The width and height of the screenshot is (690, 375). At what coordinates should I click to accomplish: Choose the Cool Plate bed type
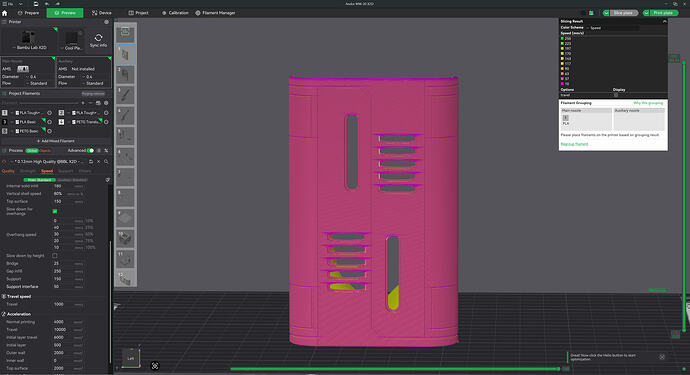[73, 40]
